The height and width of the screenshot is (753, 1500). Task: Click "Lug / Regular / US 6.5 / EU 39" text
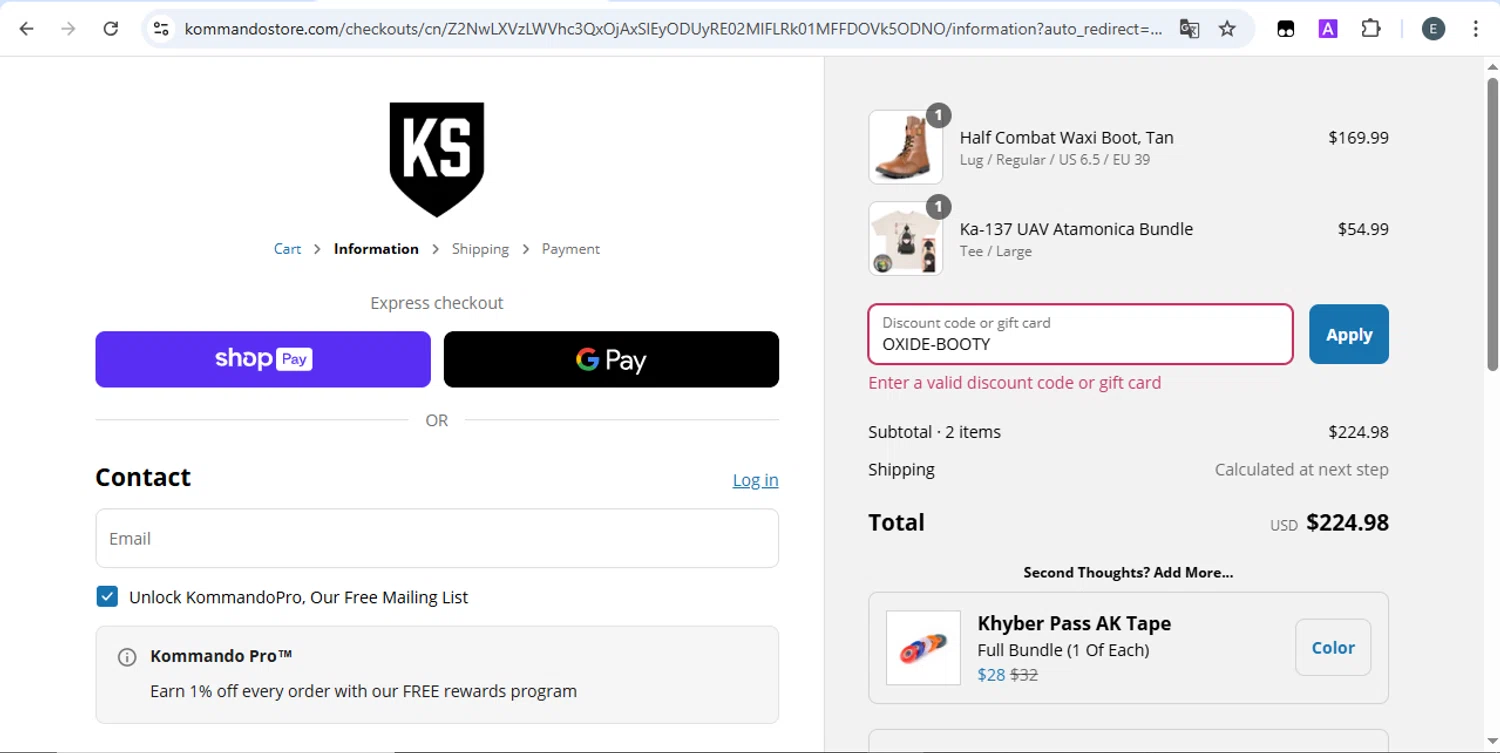[1055, 160]
